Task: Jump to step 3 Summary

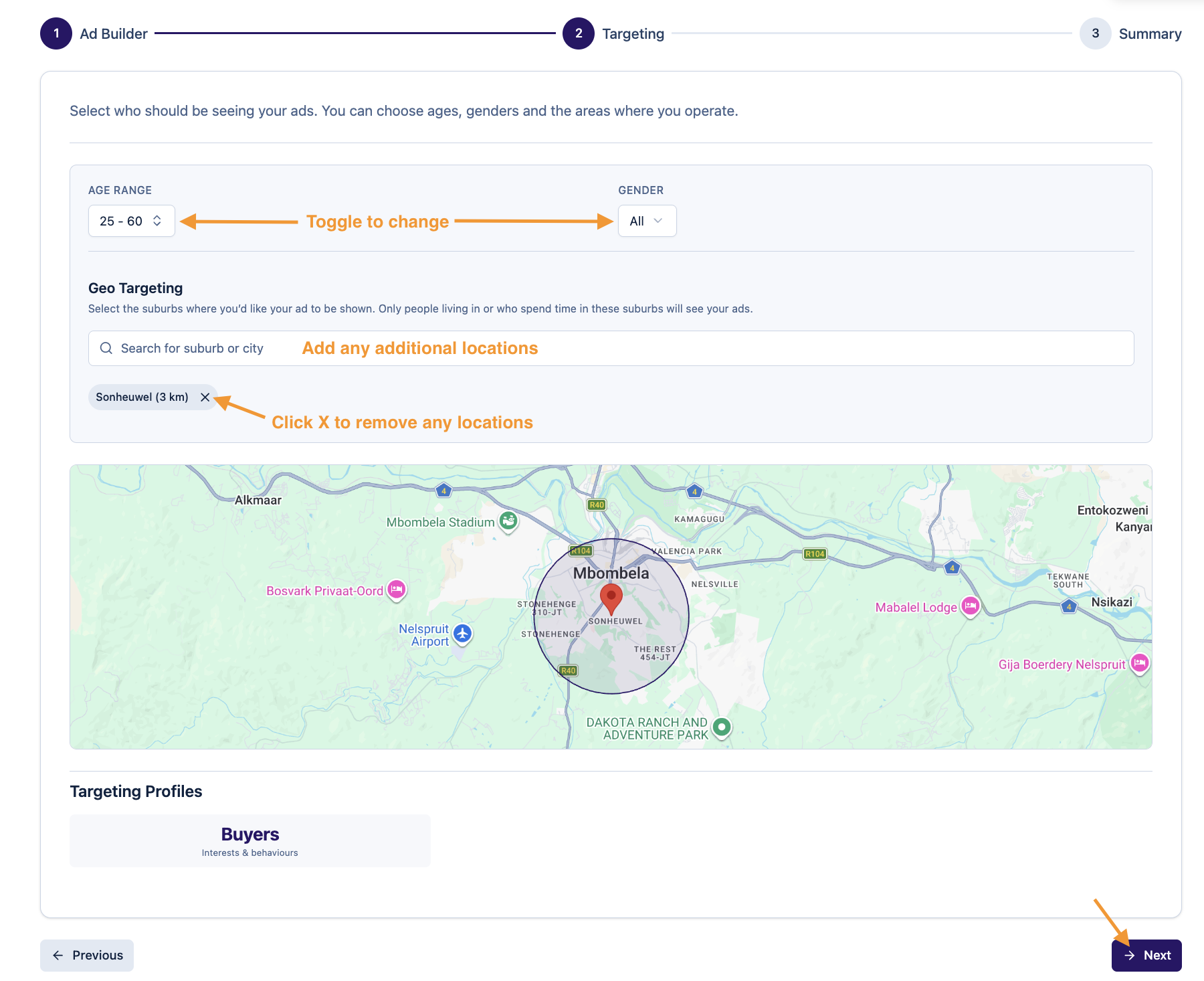Action: pyautogui.click(x=1095, y=33)
